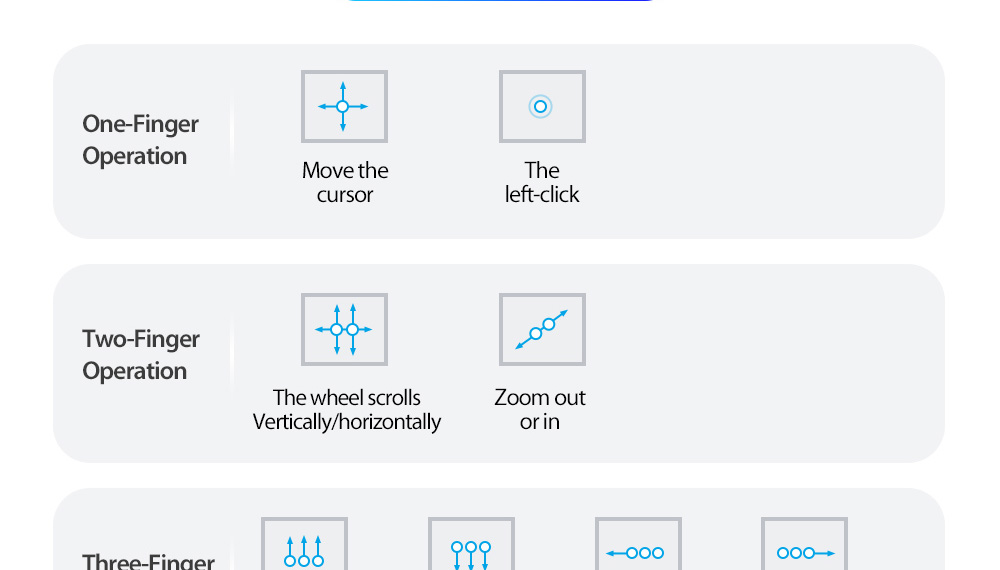Click the Two-Finger Operation heading
Screen dimensions: 1000x570
(x=140, y=355)
